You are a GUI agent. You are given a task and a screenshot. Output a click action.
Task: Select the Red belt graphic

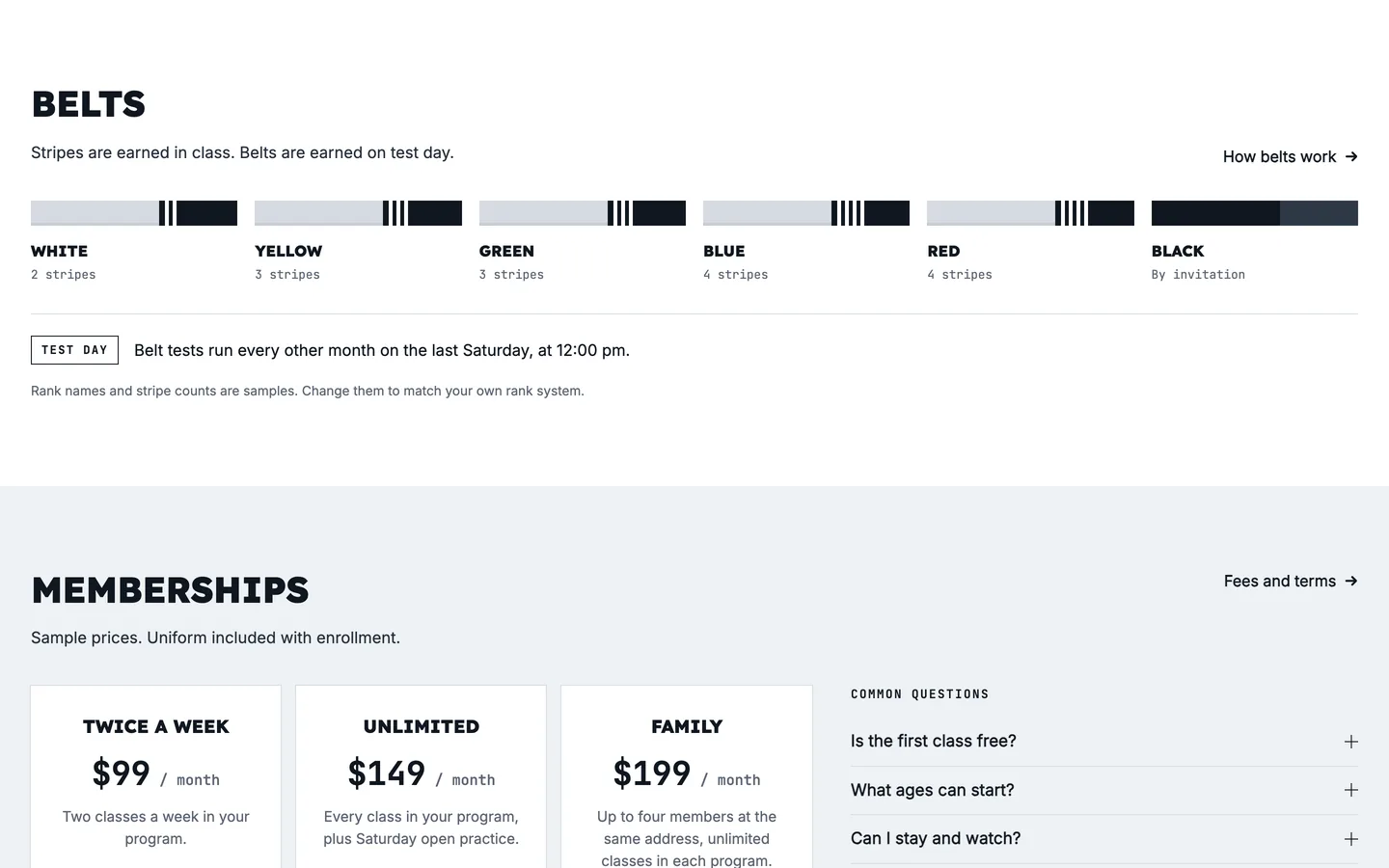click(1030, 213)
